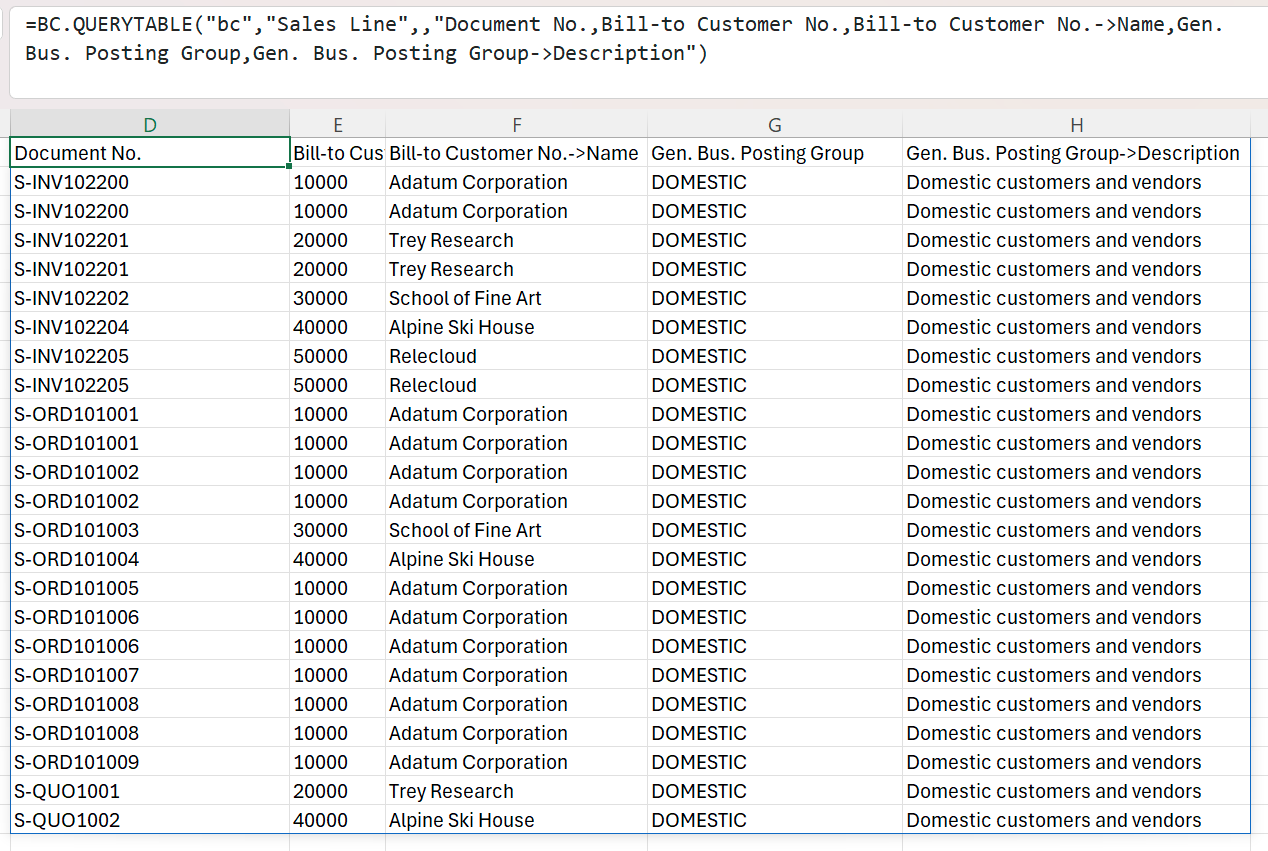Select 'Domestic customers and vendors' in S-QUO1002 row
This screenshot has height=851, width=1268.
[1076, 820]
